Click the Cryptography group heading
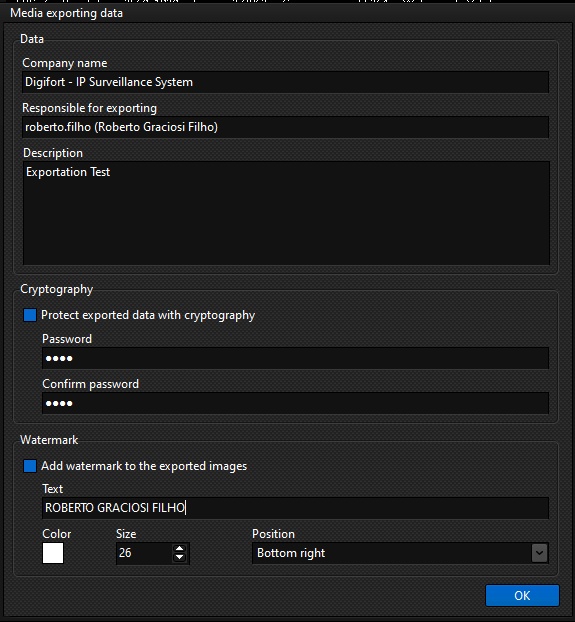This screenshot has height=622, width=575. [x=57, y=289]
